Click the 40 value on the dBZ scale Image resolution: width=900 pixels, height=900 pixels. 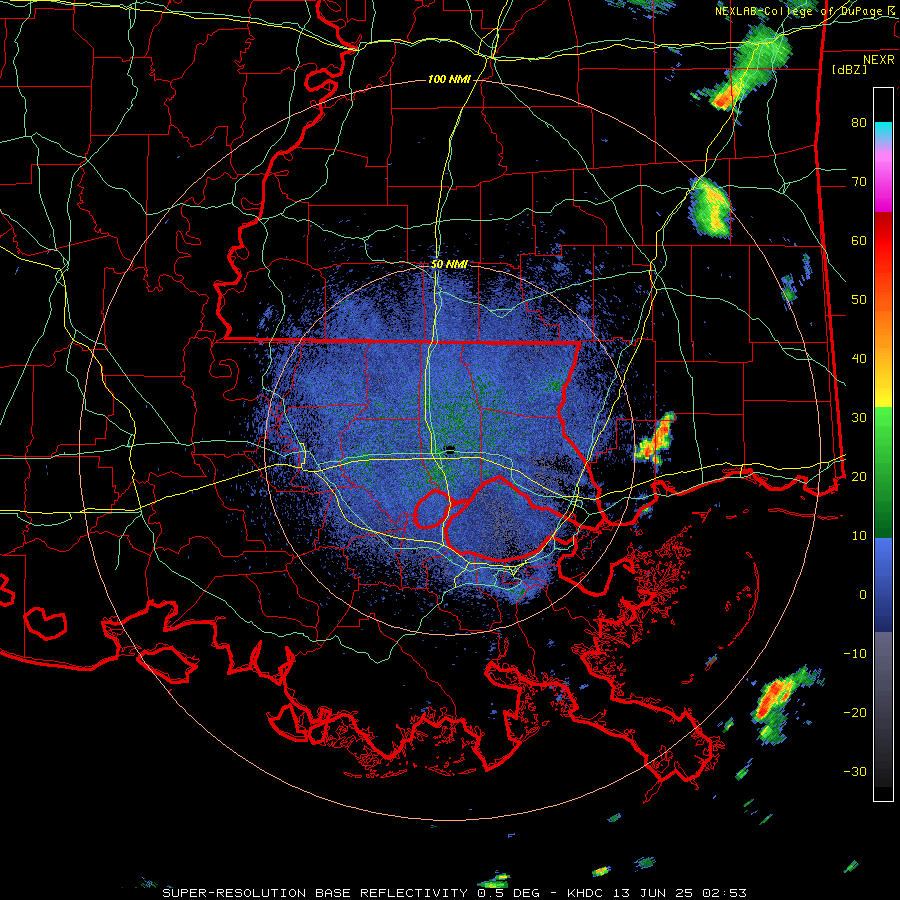(x=859, y=359)
